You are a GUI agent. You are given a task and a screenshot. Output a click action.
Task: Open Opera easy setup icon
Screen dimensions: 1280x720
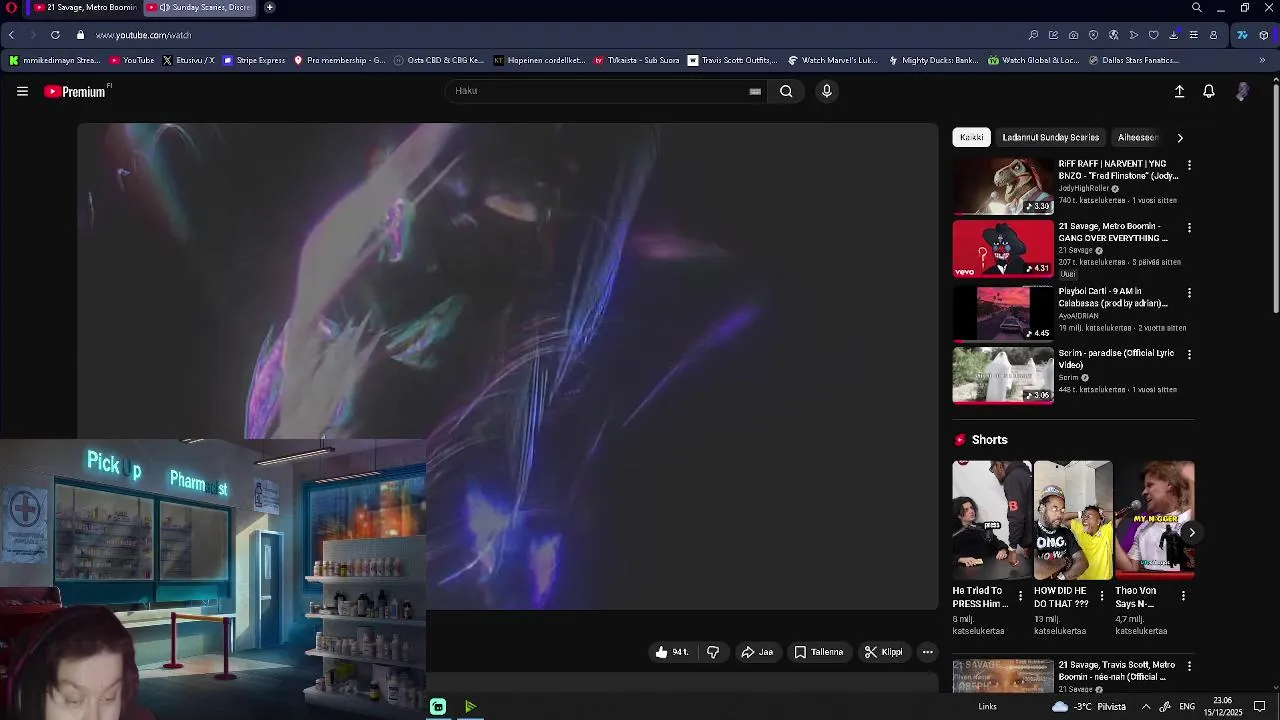pos(1193,35)
